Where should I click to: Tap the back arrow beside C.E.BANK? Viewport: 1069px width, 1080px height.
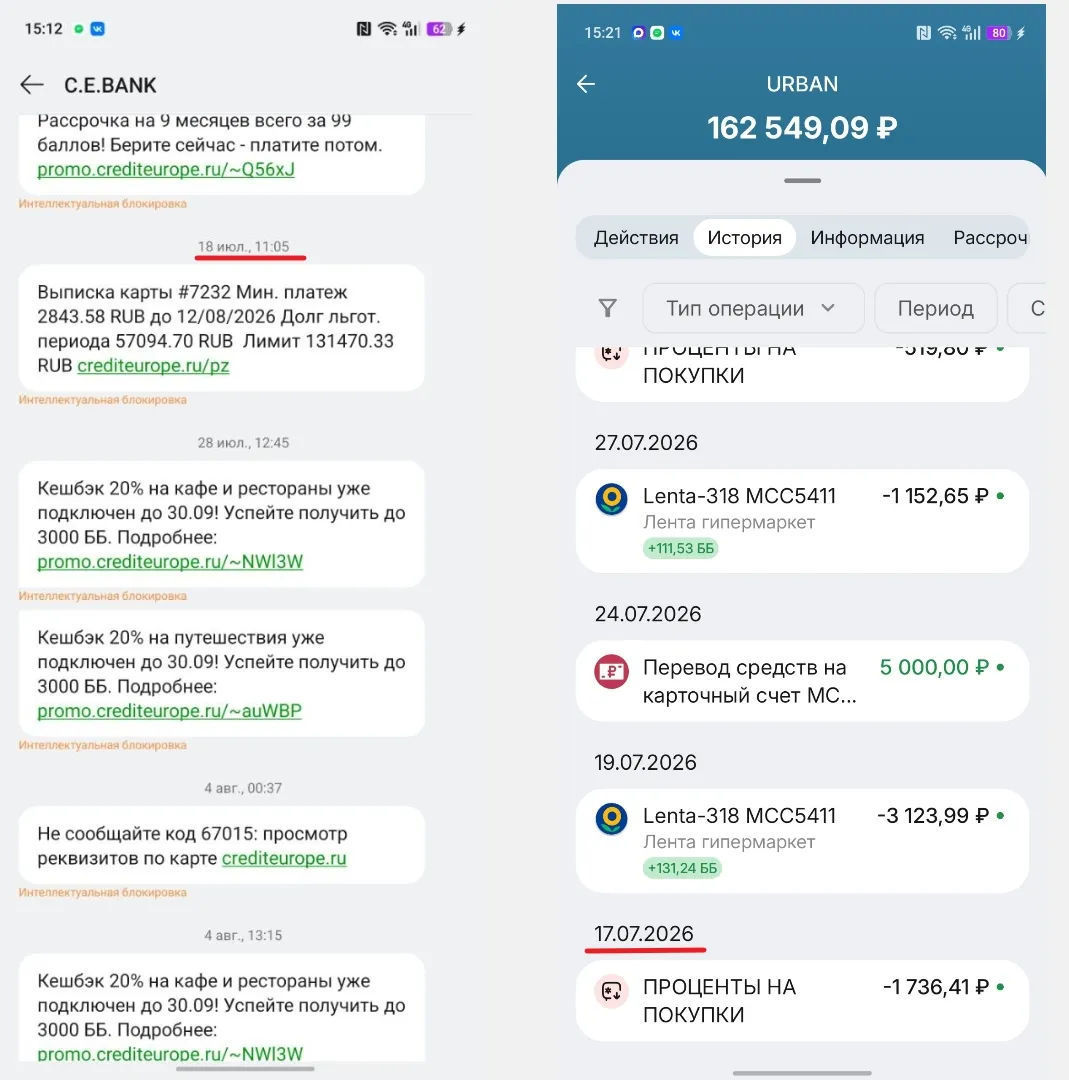coord(32,85)
